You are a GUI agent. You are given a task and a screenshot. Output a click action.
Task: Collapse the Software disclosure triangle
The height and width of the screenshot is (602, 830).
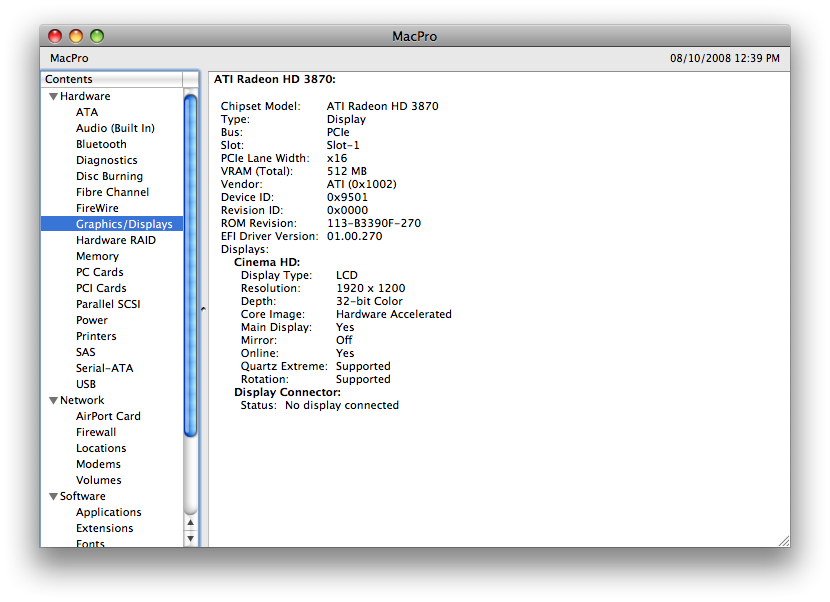(x=53, y=496)
